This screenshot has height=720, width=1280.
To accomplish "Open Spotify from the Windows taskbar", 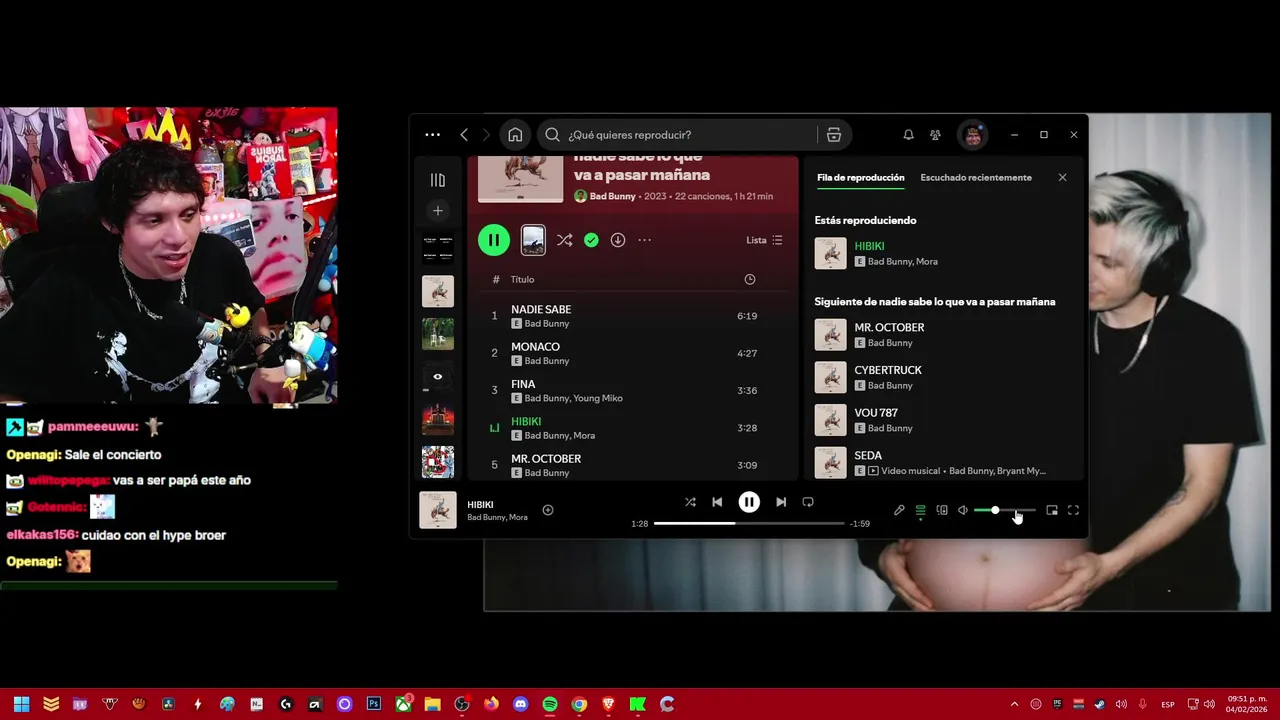I will click(x=549, y=704).
